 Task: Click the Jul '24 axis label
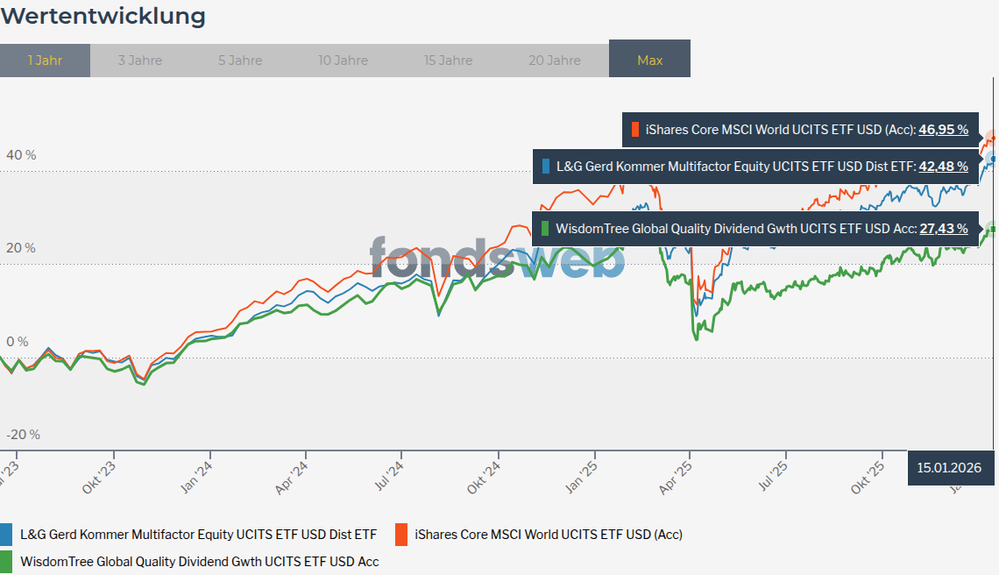[x=389, y=476]
